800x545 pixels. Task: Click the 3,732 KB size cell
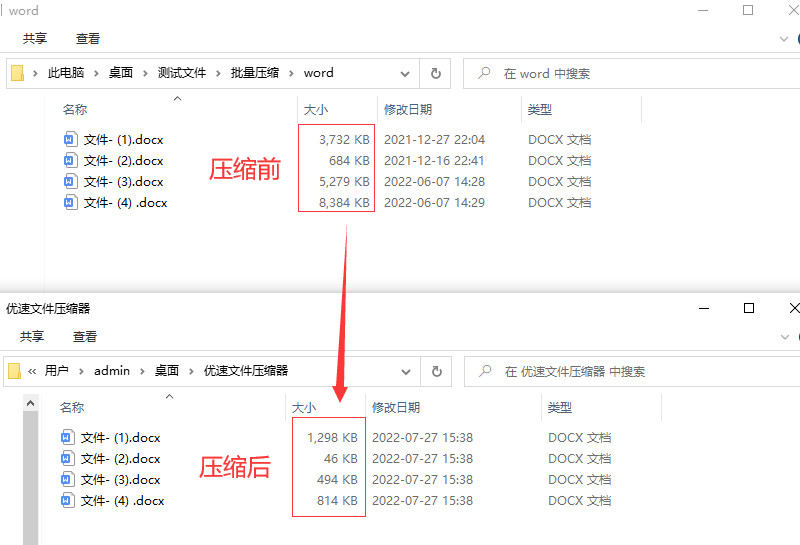[x=344, y=139]
